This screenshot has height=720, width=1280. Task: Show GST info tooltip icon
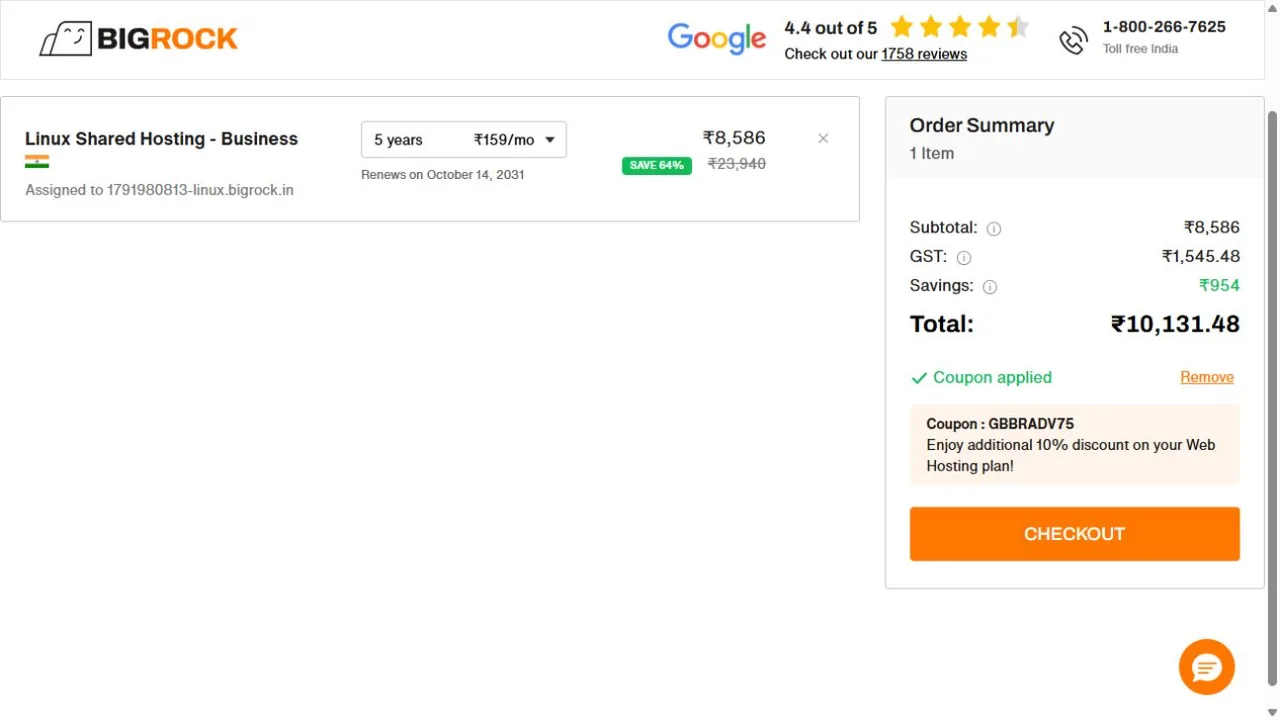click(964, 257)
